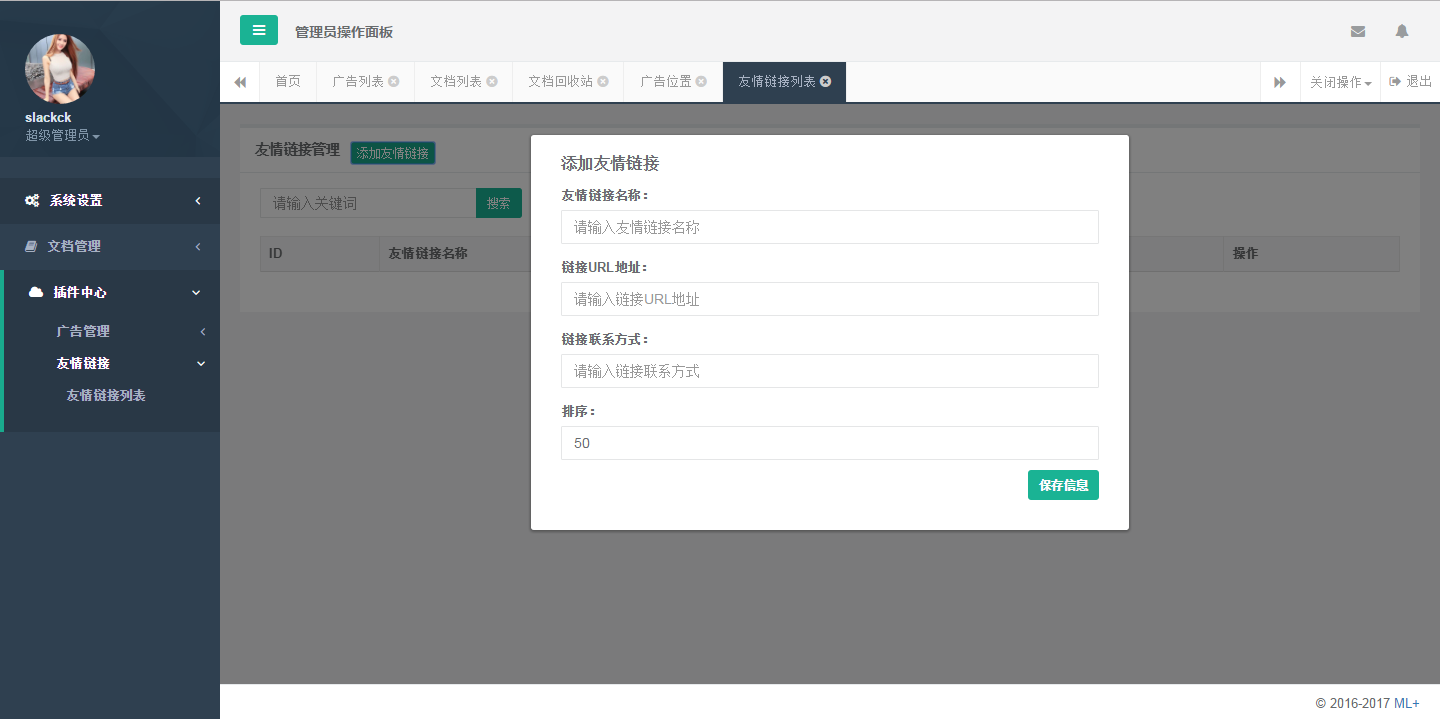Click the 保存信息 button
This screenshot has width=1440, height=719.
click(x=1063, y=485)
